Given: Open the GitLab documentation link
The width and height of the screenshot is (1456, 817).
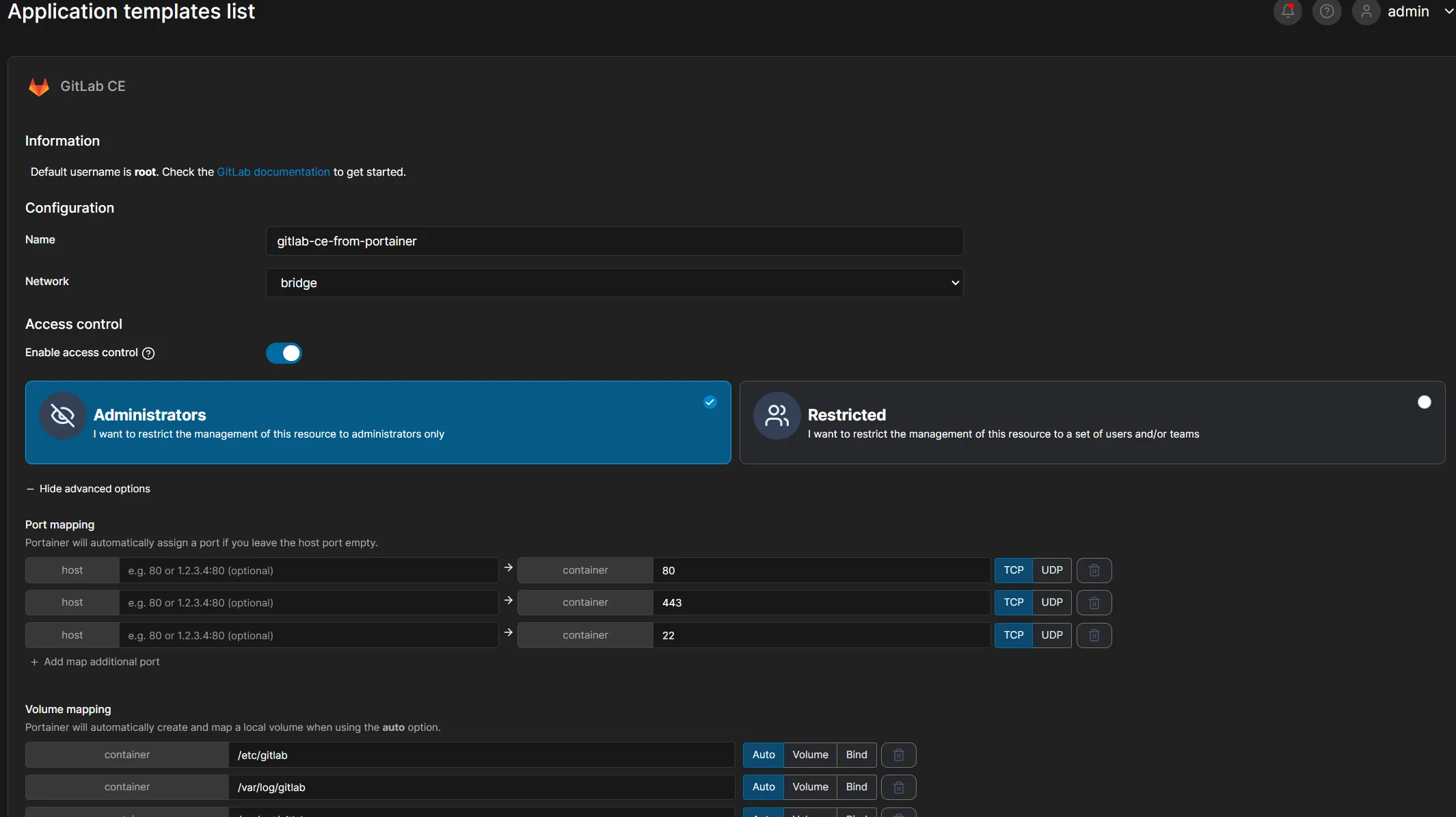Looking at the screenshot, I should [x=273, y=172].
